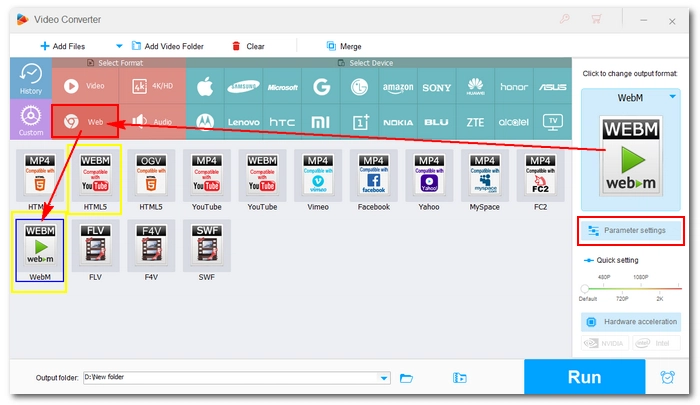
Task: Click Add Files button
Action: click(62, 46)
